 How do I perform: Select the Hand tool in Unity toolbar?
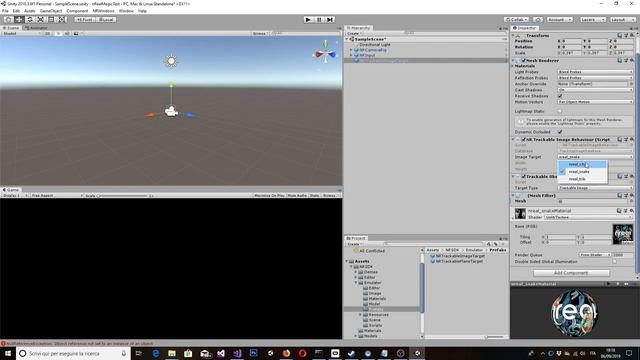[x=8, y=19]
